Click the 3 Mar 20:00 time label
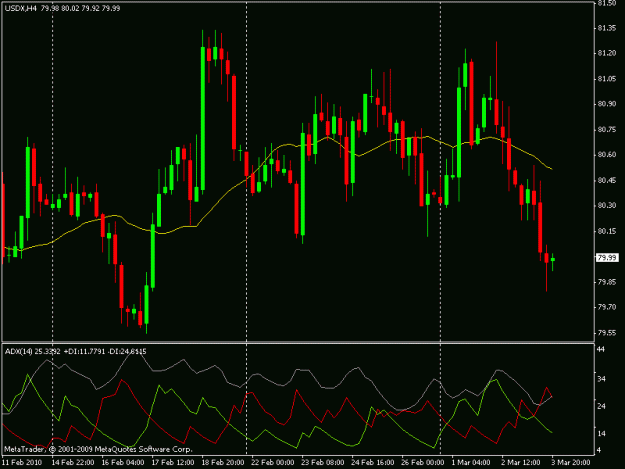The image size is (625, 469). tap(571, 463)
